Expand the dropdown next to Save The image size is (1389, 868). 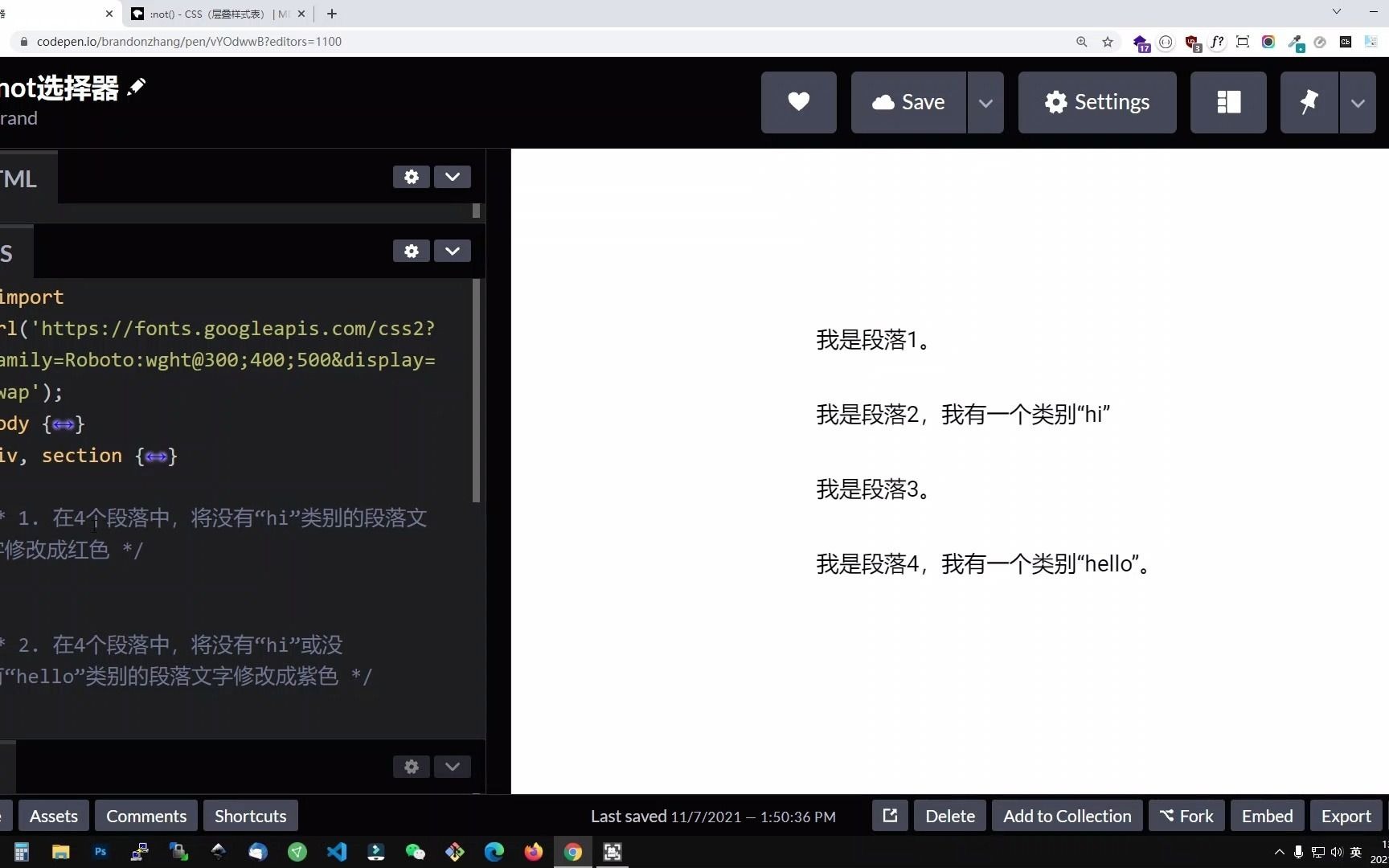(985, 102)
